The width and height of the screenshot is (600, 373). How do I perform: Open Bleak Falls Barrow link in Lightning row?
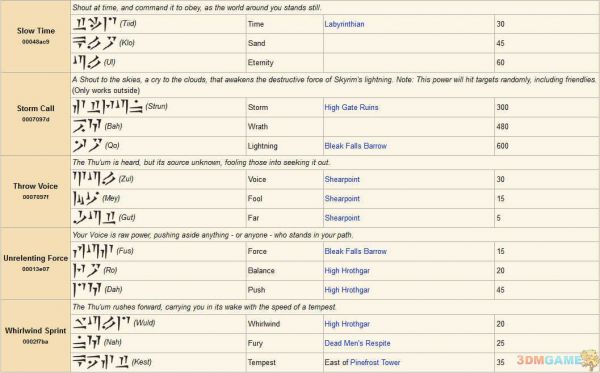tap(355, 146)
